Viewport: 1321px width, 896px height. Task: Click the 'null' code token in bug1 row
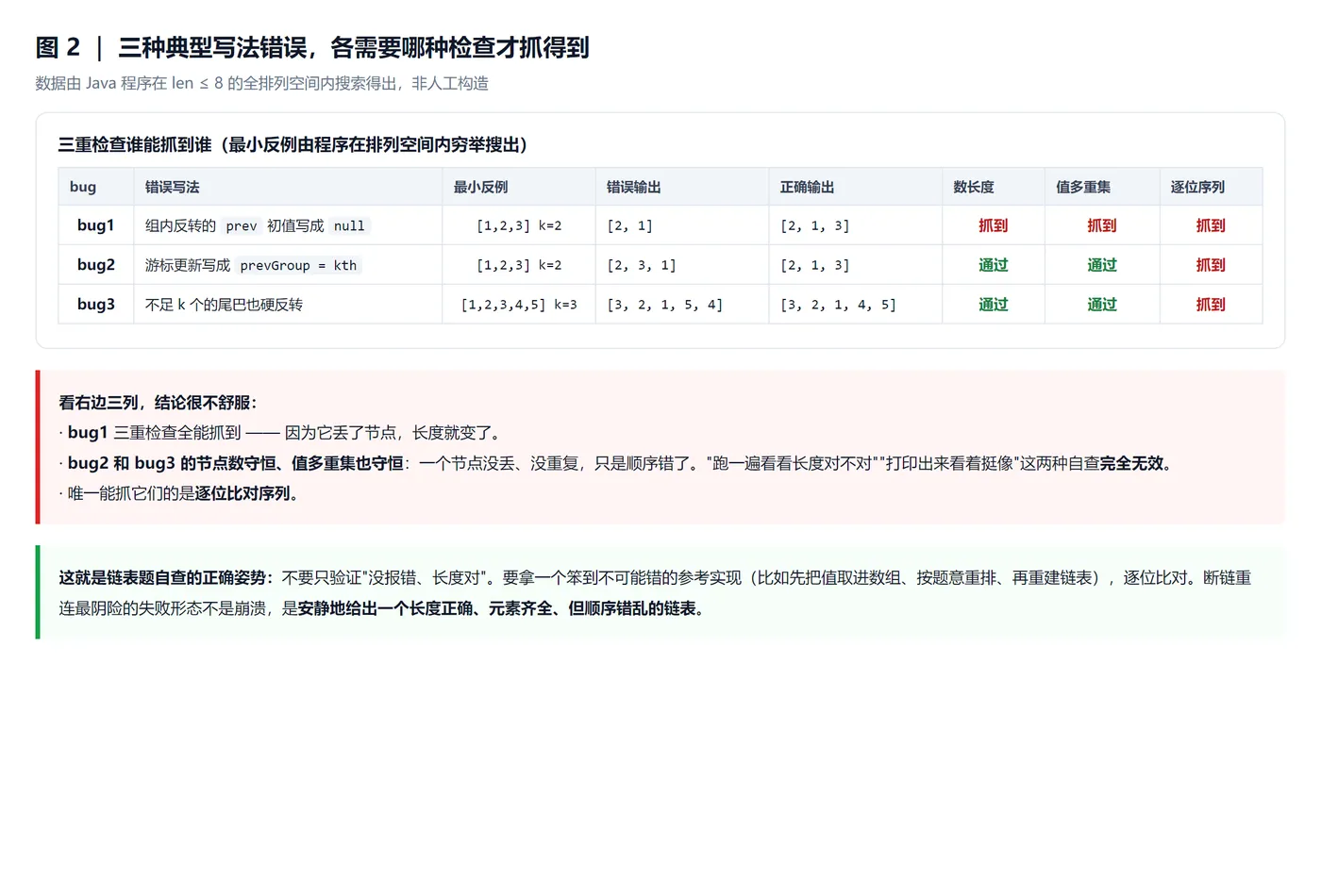pyautogui.click(x=349, y=226)
